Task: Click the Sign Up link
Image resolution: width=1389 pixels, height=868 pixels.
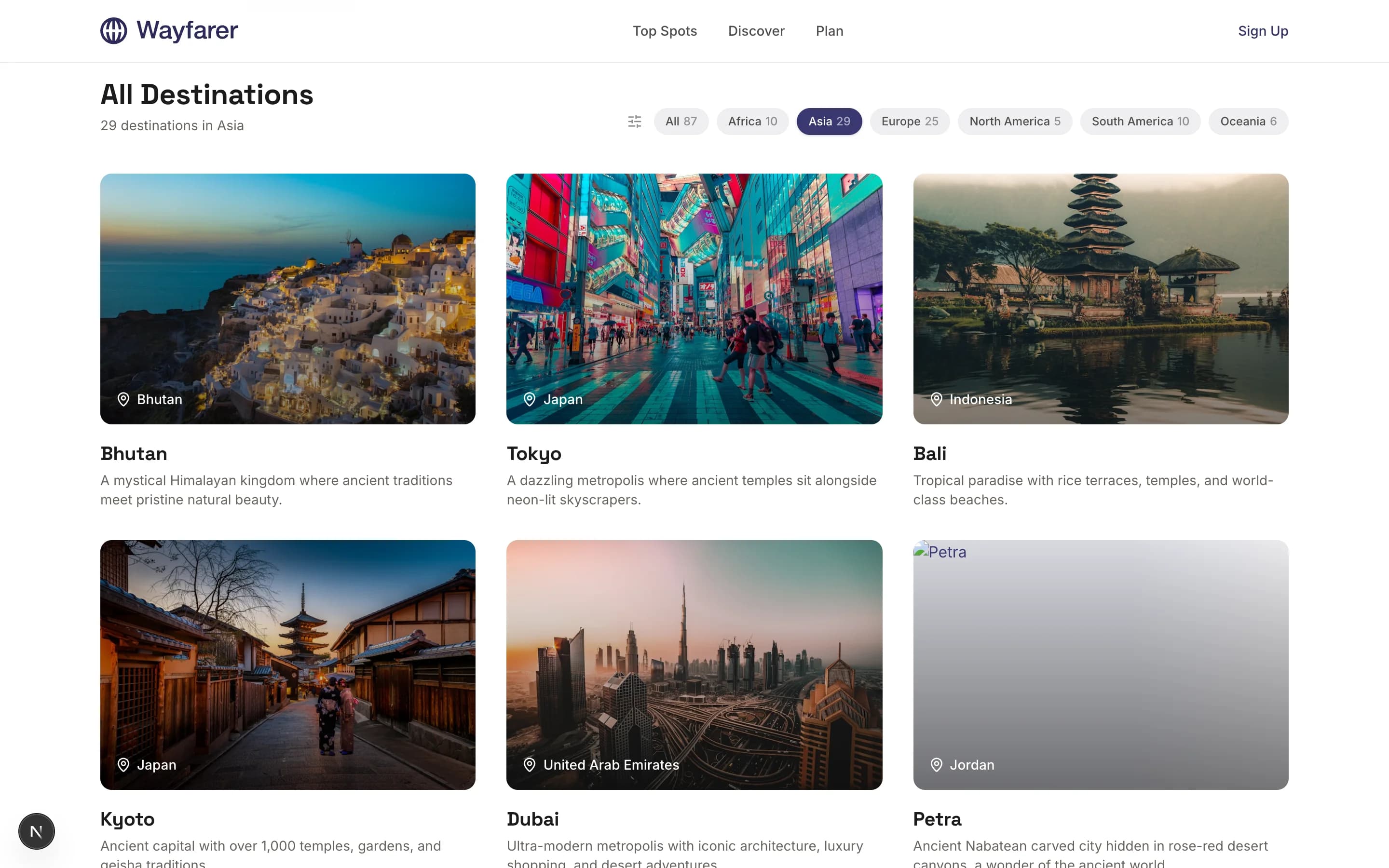Action: (x=1262, y=30)
